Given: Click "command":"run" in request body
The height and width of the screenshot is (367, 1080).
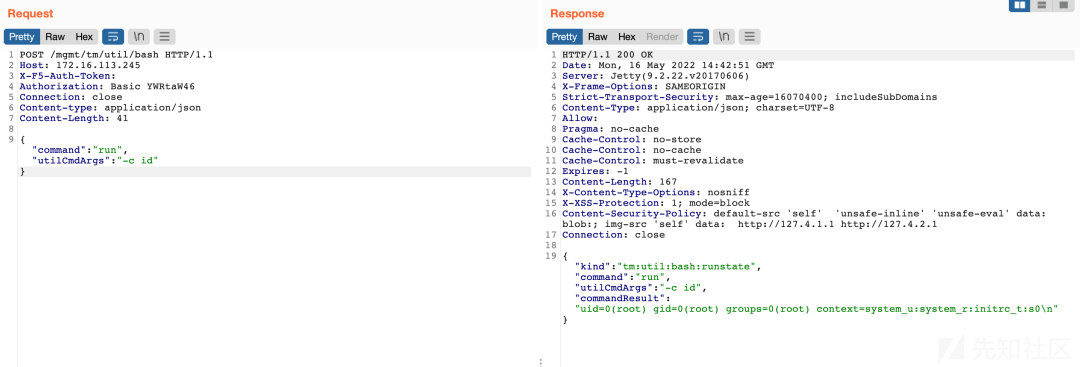Looking at the screenshot, I should click(x=80, y=150).
